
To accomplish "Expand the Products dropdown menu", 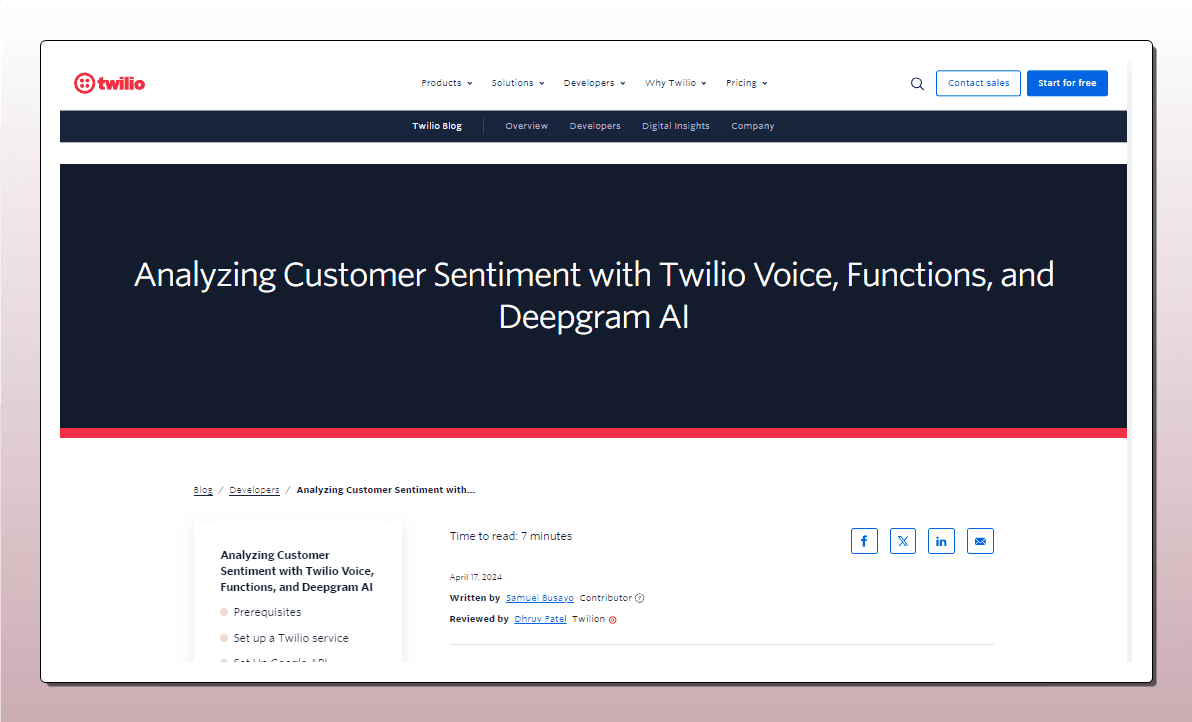I will (x=446, y=83).
